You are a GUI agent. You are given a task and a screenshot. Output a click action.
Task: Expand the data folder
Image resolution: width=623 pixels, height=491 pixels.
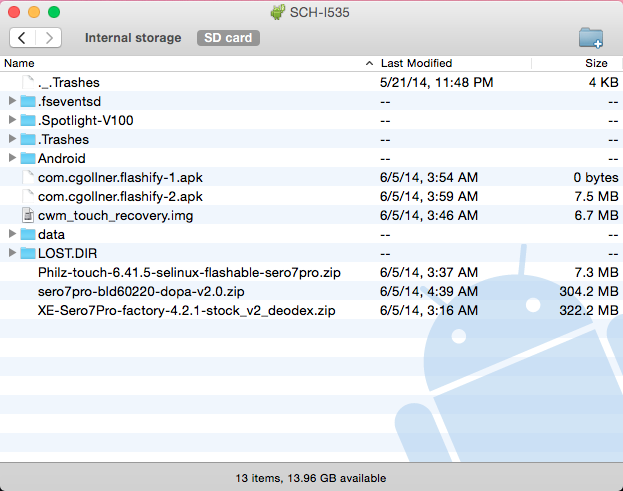click(12, 234)
